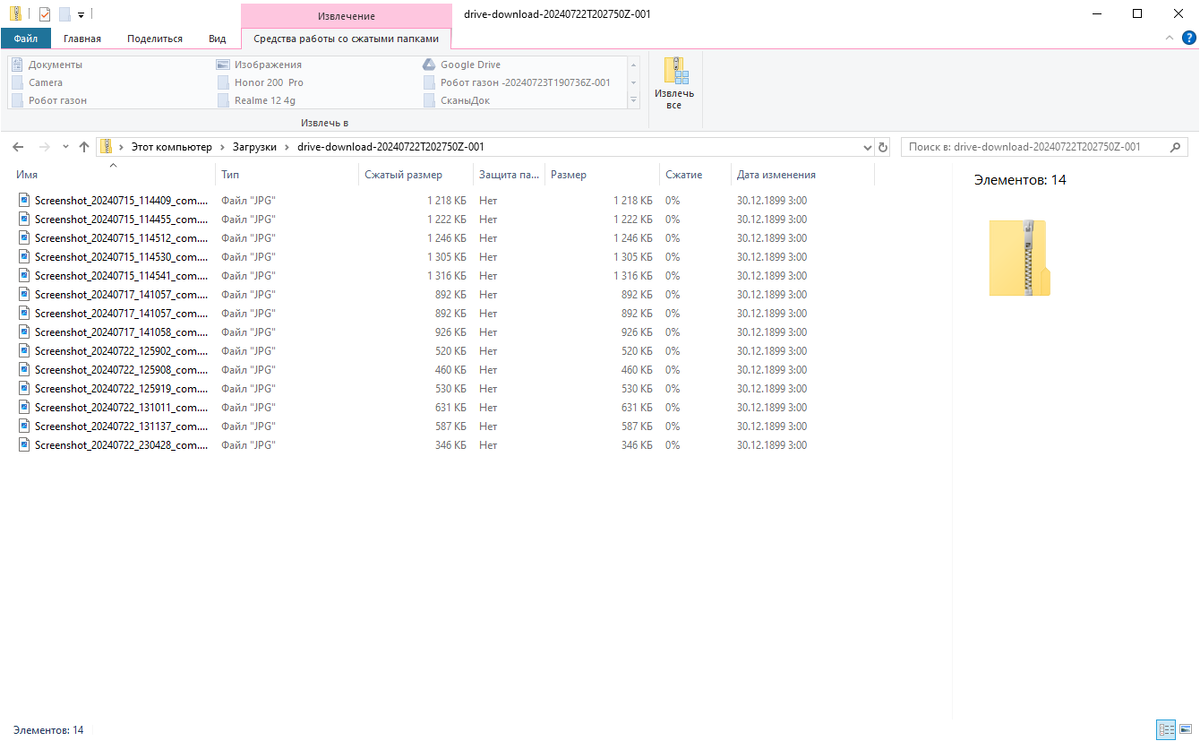Viewport: 1200px width, 741px height.
Task: Select the Средства работы со сжатыми папками tab
Action: pyautogui.click(x=346, y=38)
